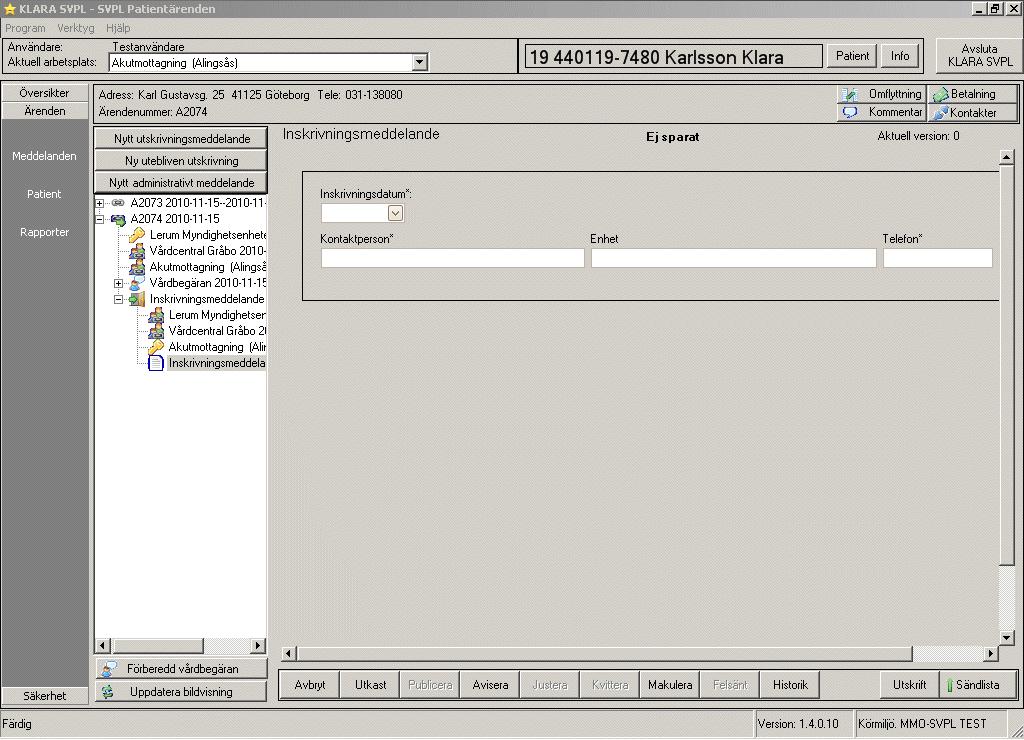
Task: Click Avsluta KLARA SVPL button
Action: (x=979, y=56)
